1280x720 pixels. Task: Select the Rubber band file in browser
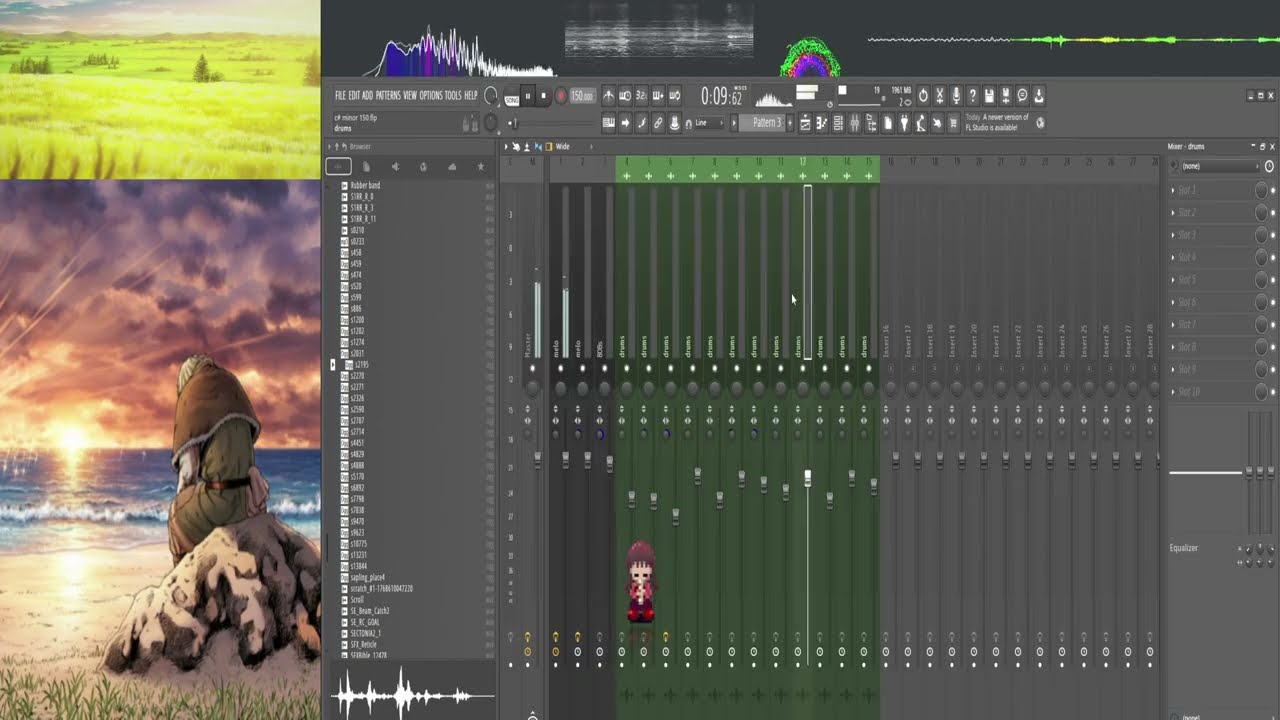coord(365,186)
